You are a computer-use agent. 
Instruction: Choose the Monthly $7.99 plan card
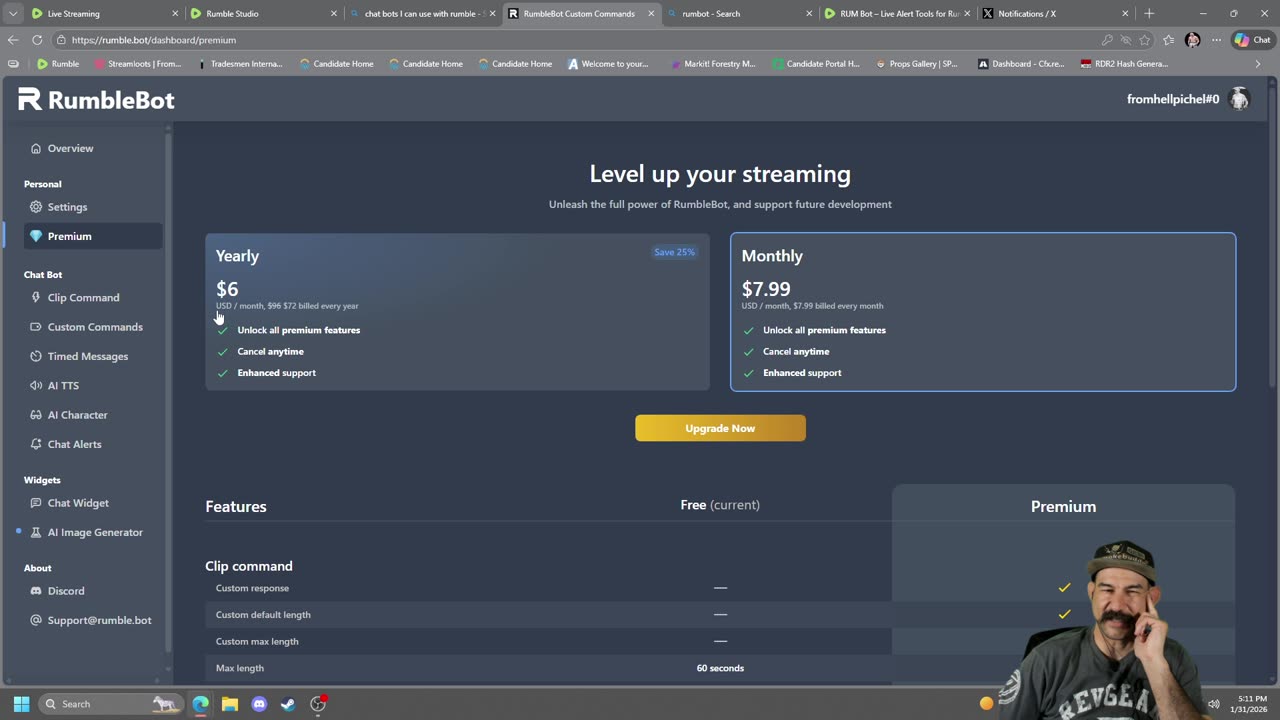[983, 312]
